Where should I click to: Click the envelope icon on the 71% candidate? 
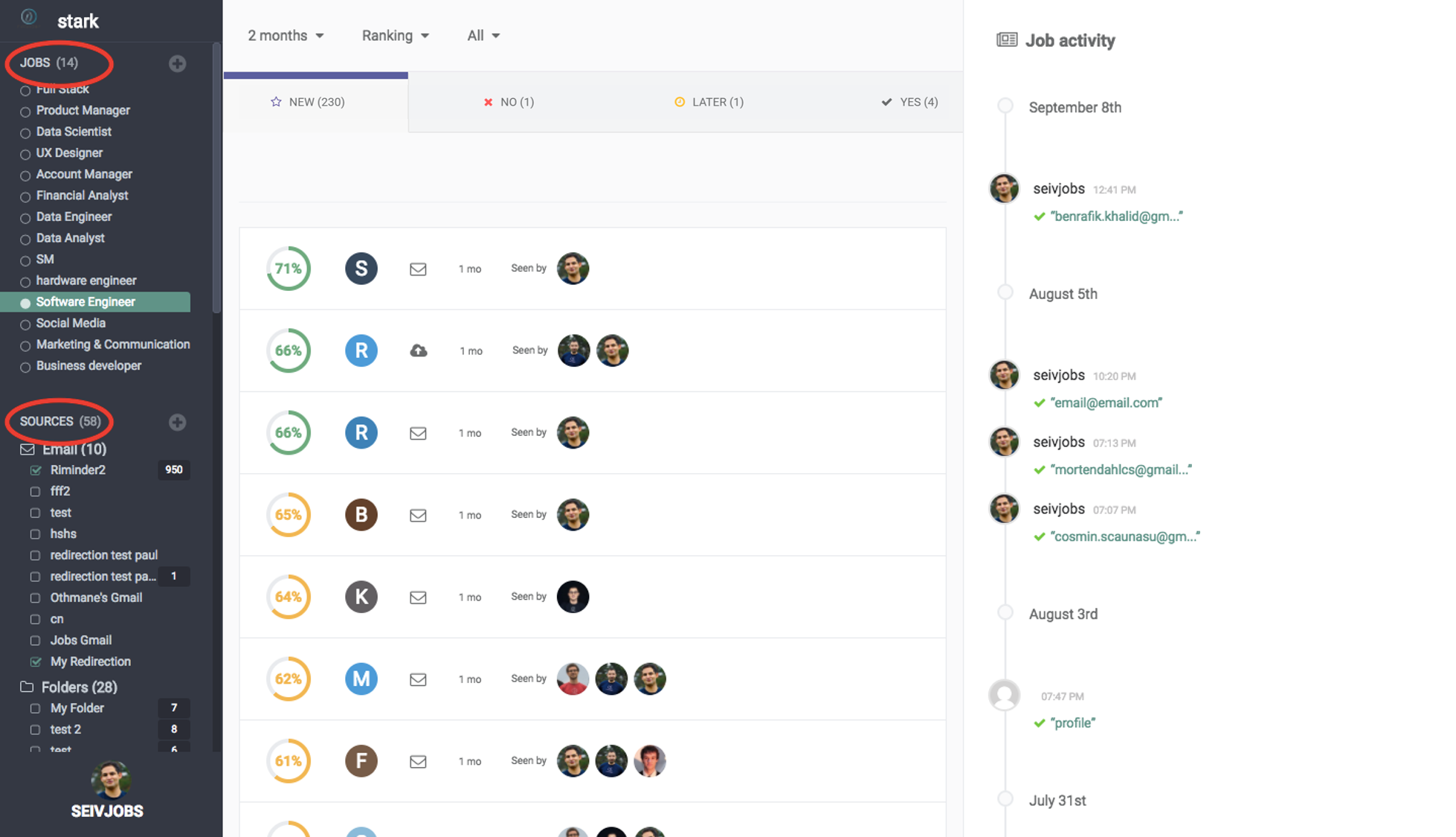(x=418, y=269)
